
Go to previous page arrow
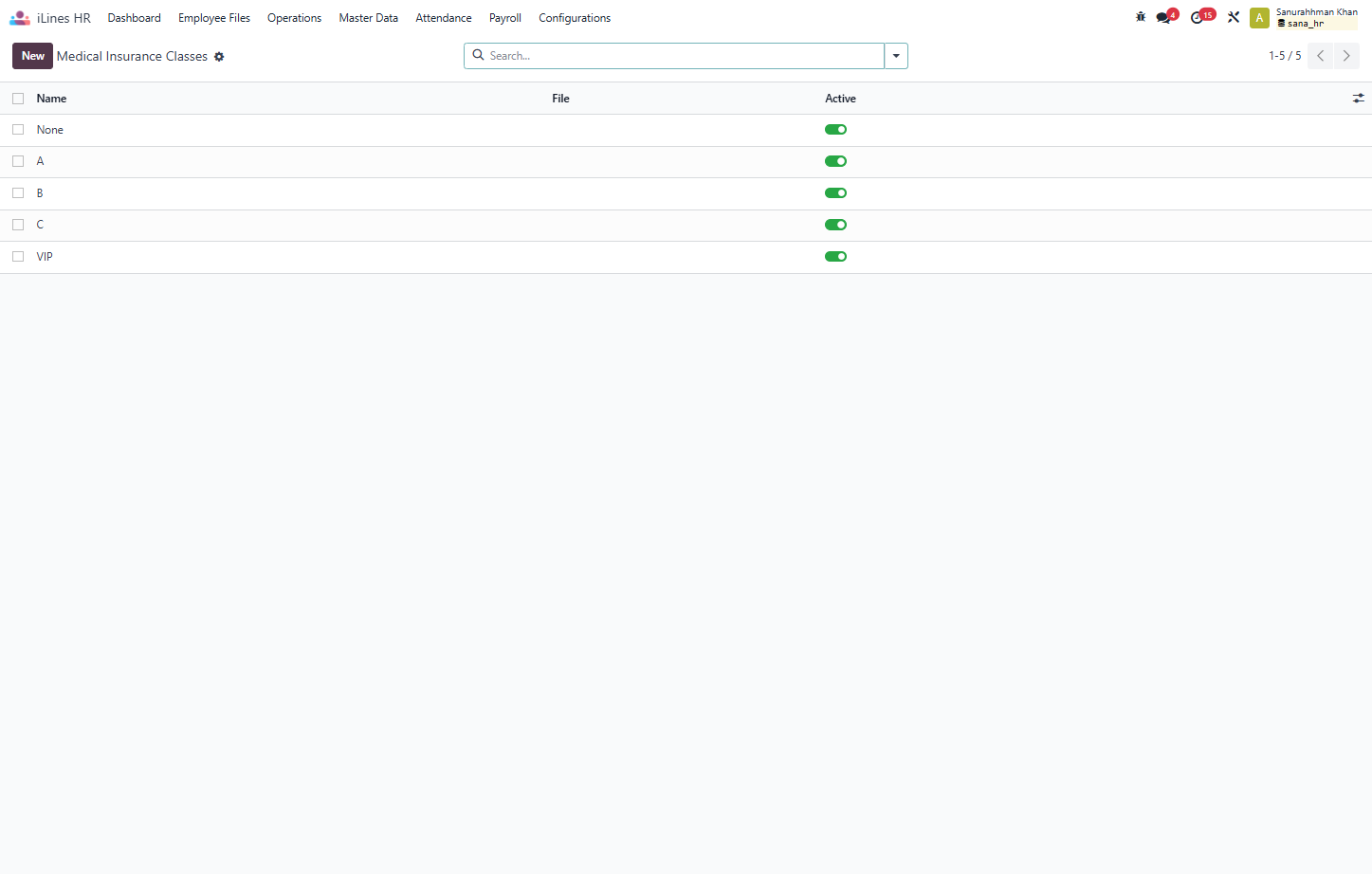[x=1320, y=56]
